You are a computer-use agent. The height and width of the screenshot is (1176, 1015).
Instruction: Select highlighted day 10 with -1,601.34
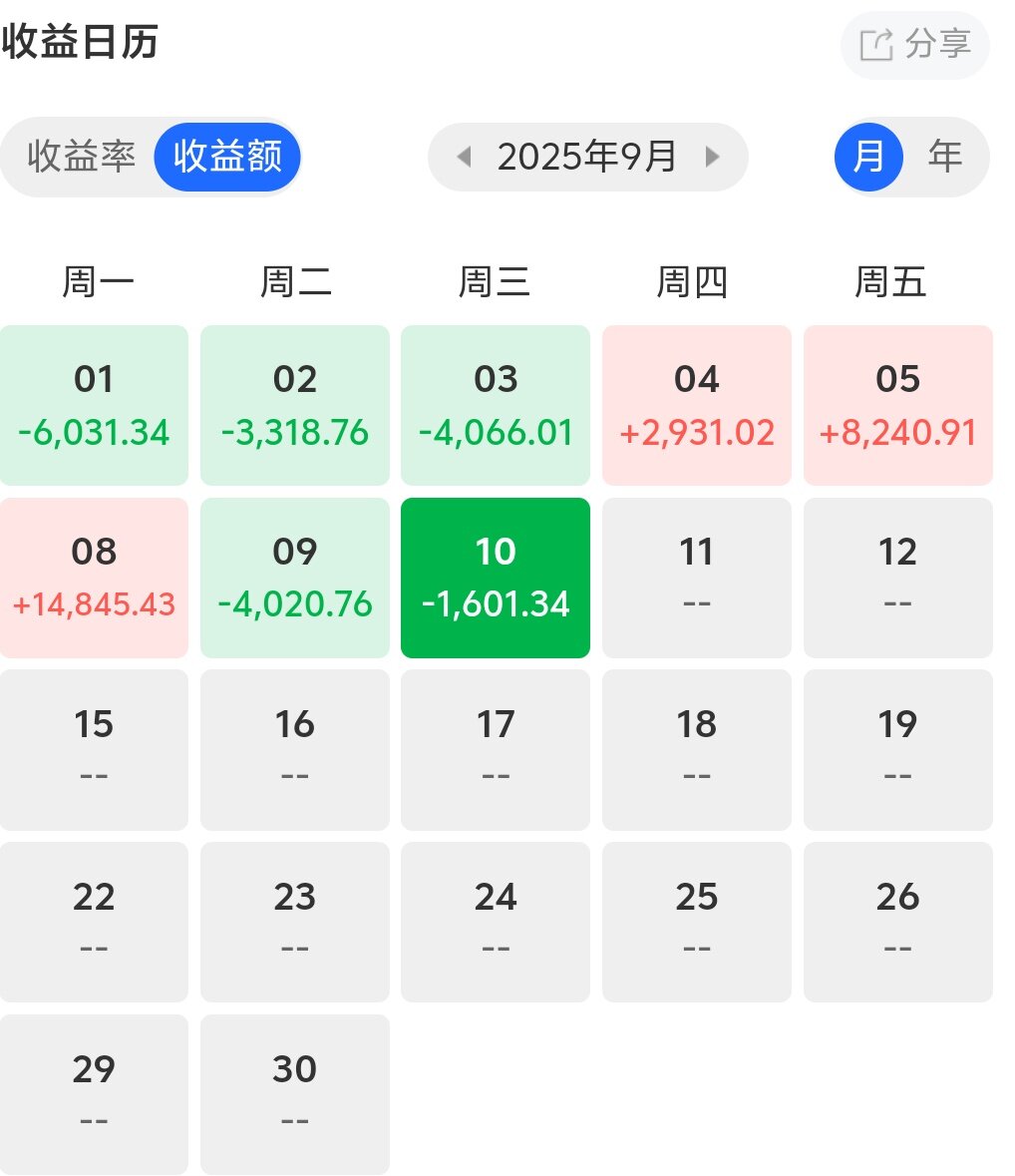pos(496,578)
